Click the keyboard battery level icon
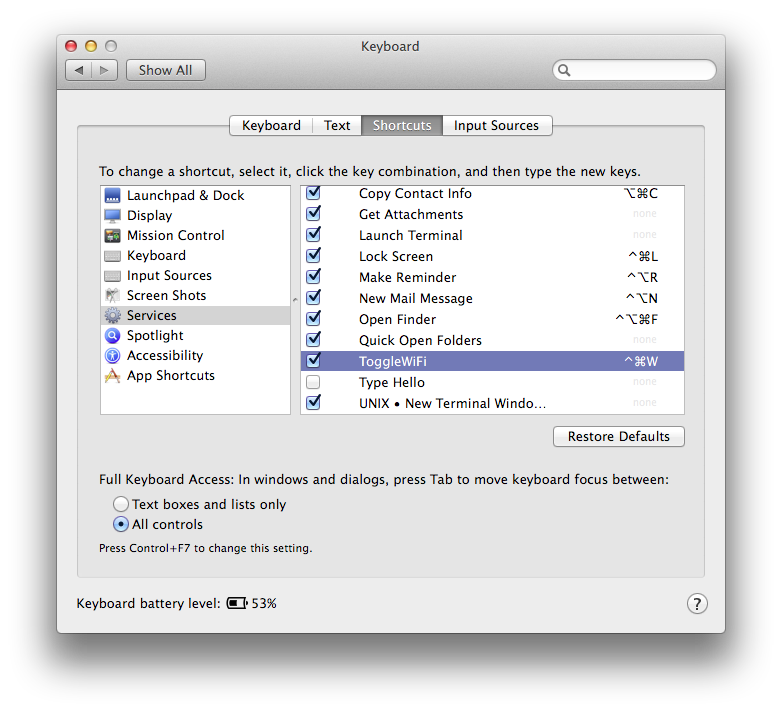 pyautogui.click(x=237, y=603)
